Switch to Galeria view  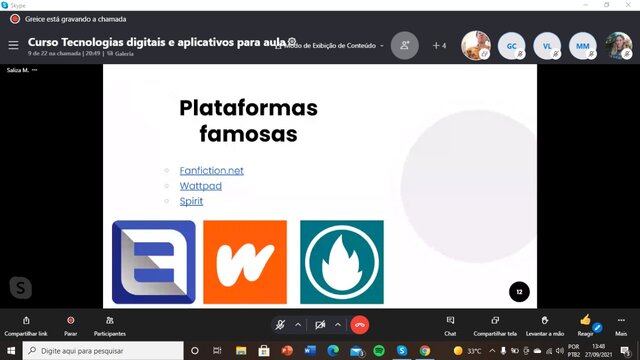pyautogui.click(x=121, y=53)
